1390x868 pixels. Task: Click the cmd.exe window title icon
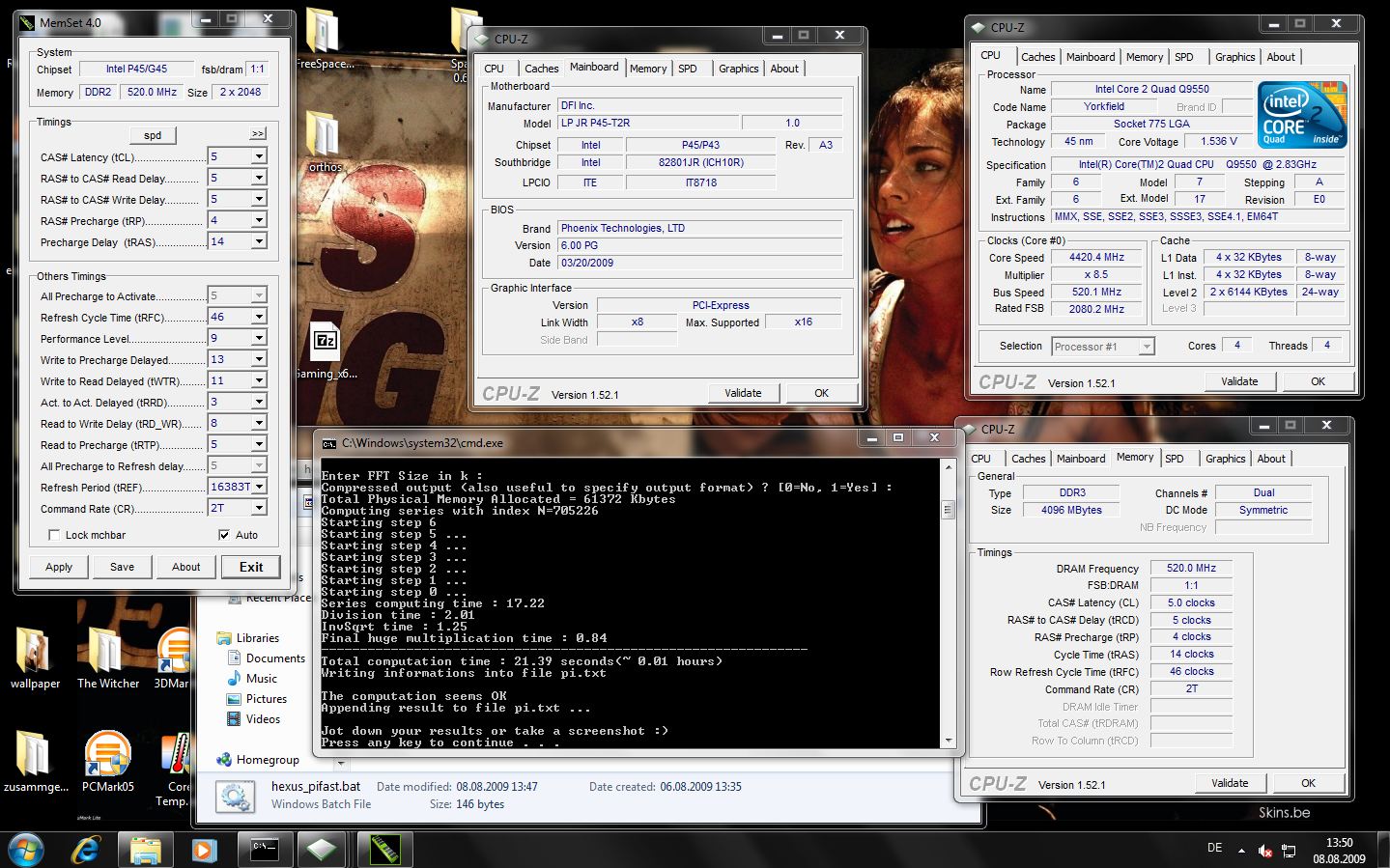[x=329, y=443]
